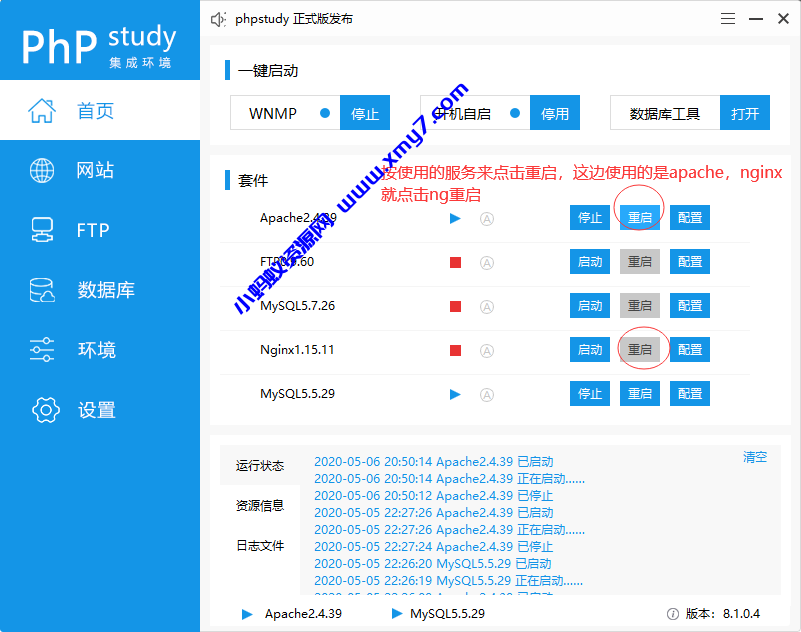This screenshot has width=801, height=632.
Task: Open the 网站 (Websites) panel in sidebar
Action: (x=95, y=170)
